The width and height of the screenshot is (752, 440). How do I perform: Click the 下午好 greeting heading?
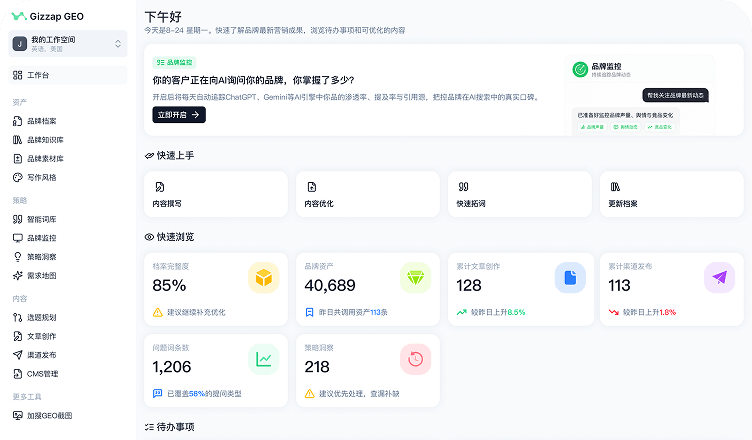(163, 17)
